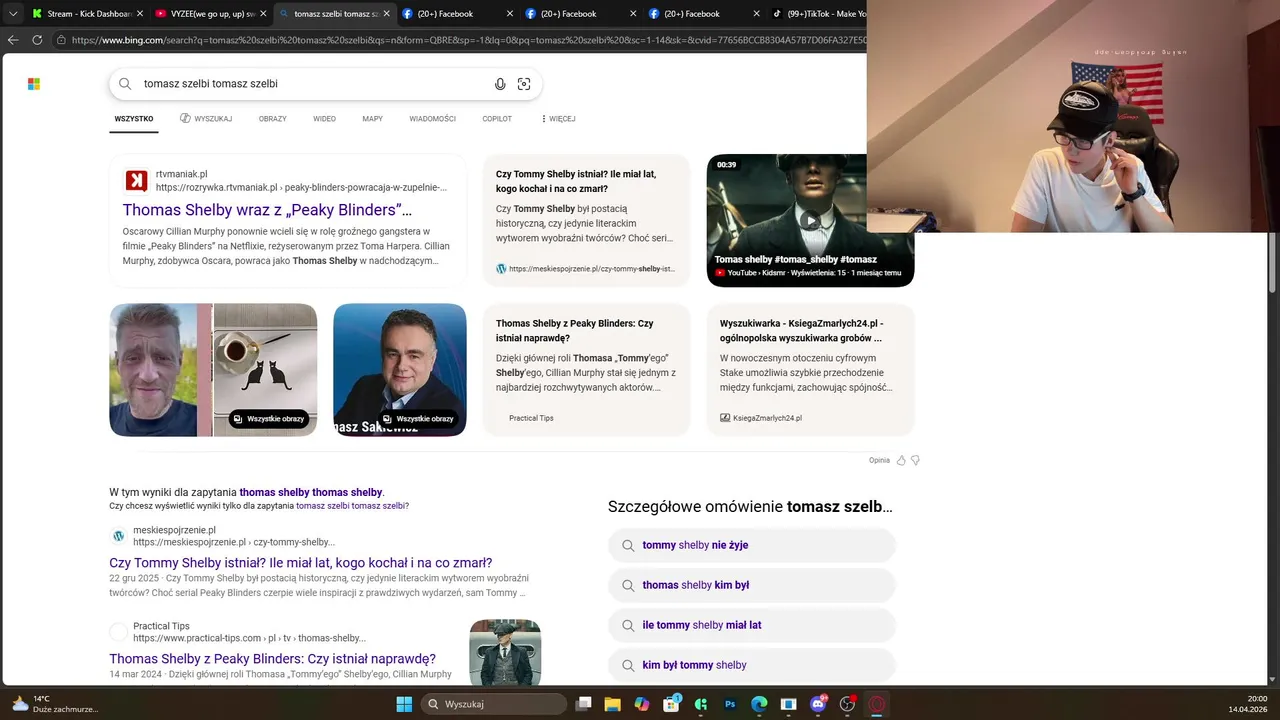Click the site info icon in address bar
Viewport: 1280px width, 720px height.
(x=61, y=40)
